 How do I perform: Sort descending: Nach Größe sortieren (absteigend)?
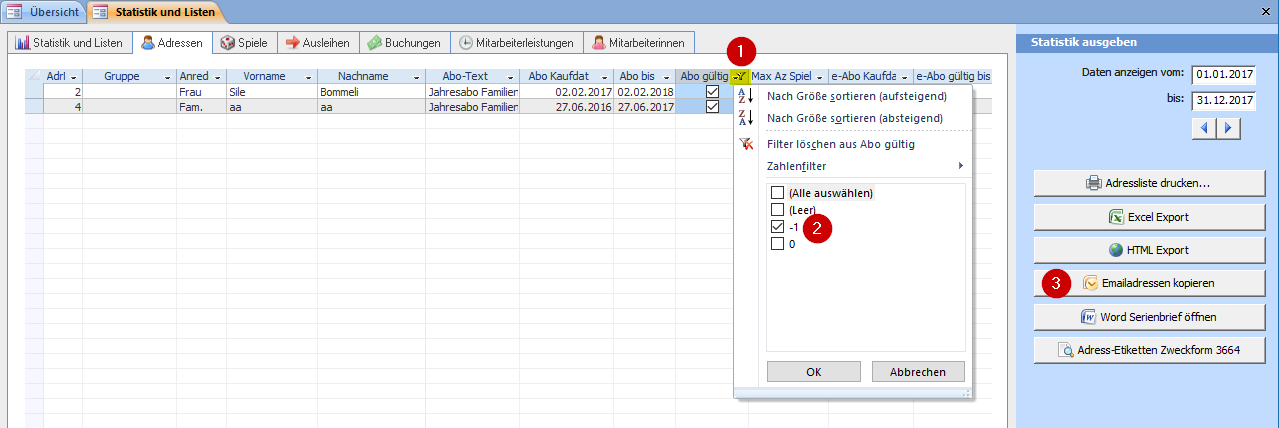pos(854,118)
